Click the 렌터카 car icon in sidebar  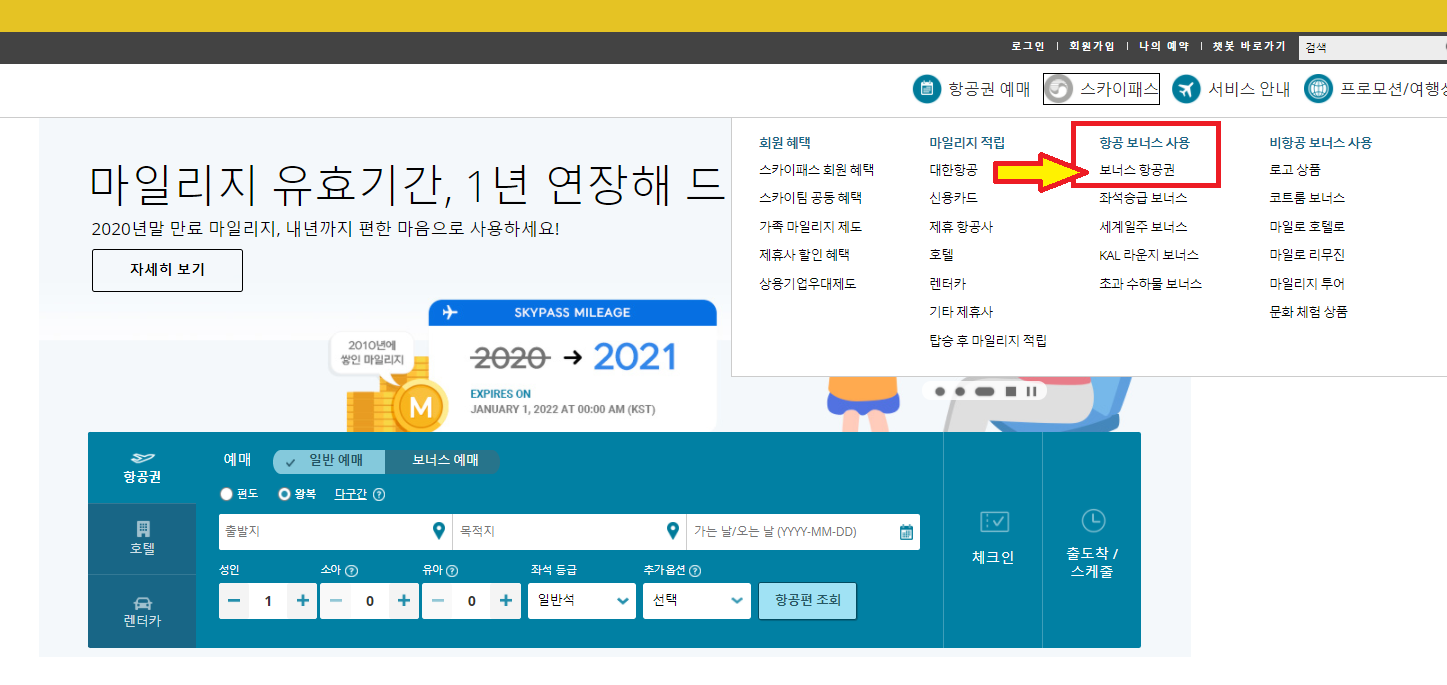tap(142, 603)
